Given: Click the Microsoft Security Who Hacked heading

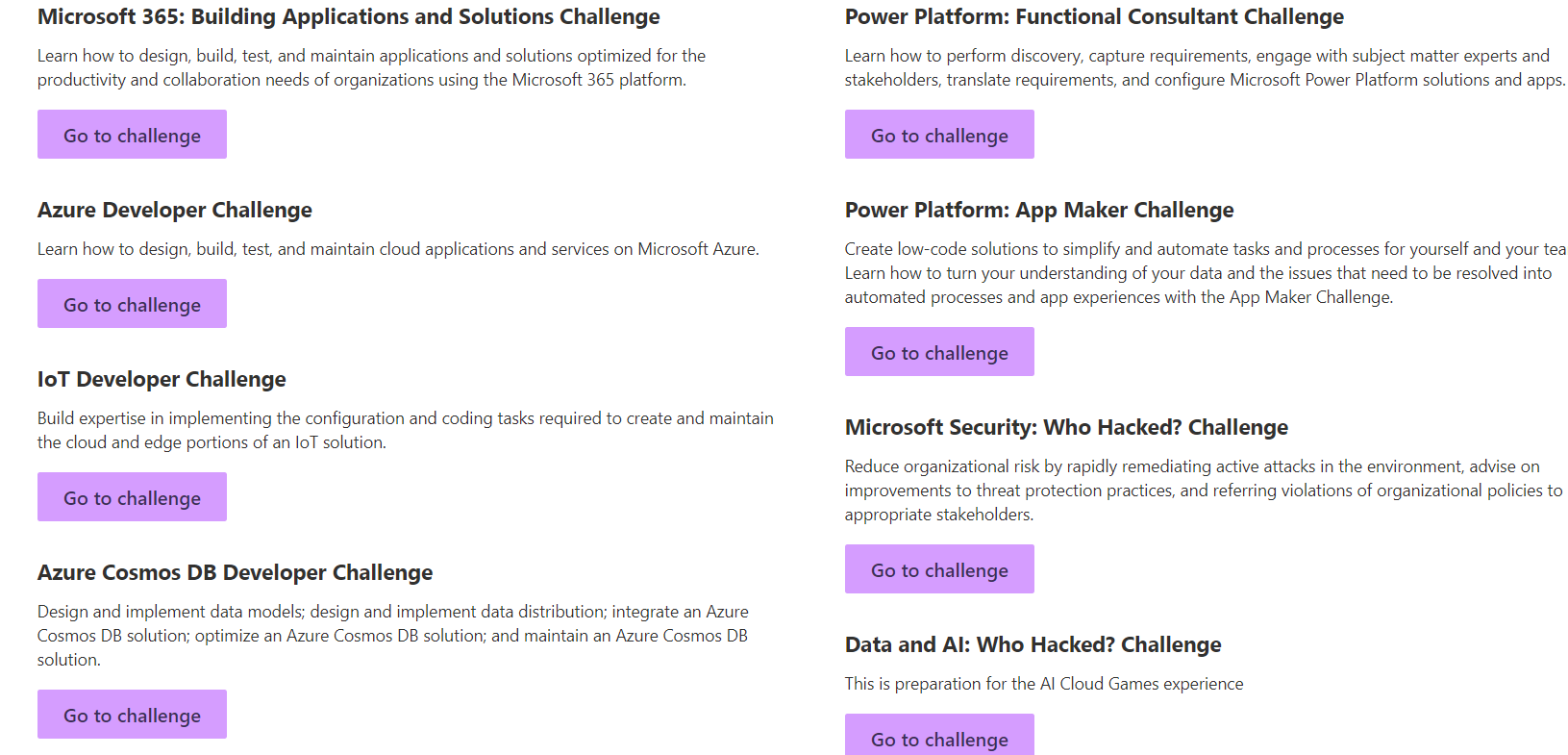Looking at the screenshot, I should coord(1066,428).
